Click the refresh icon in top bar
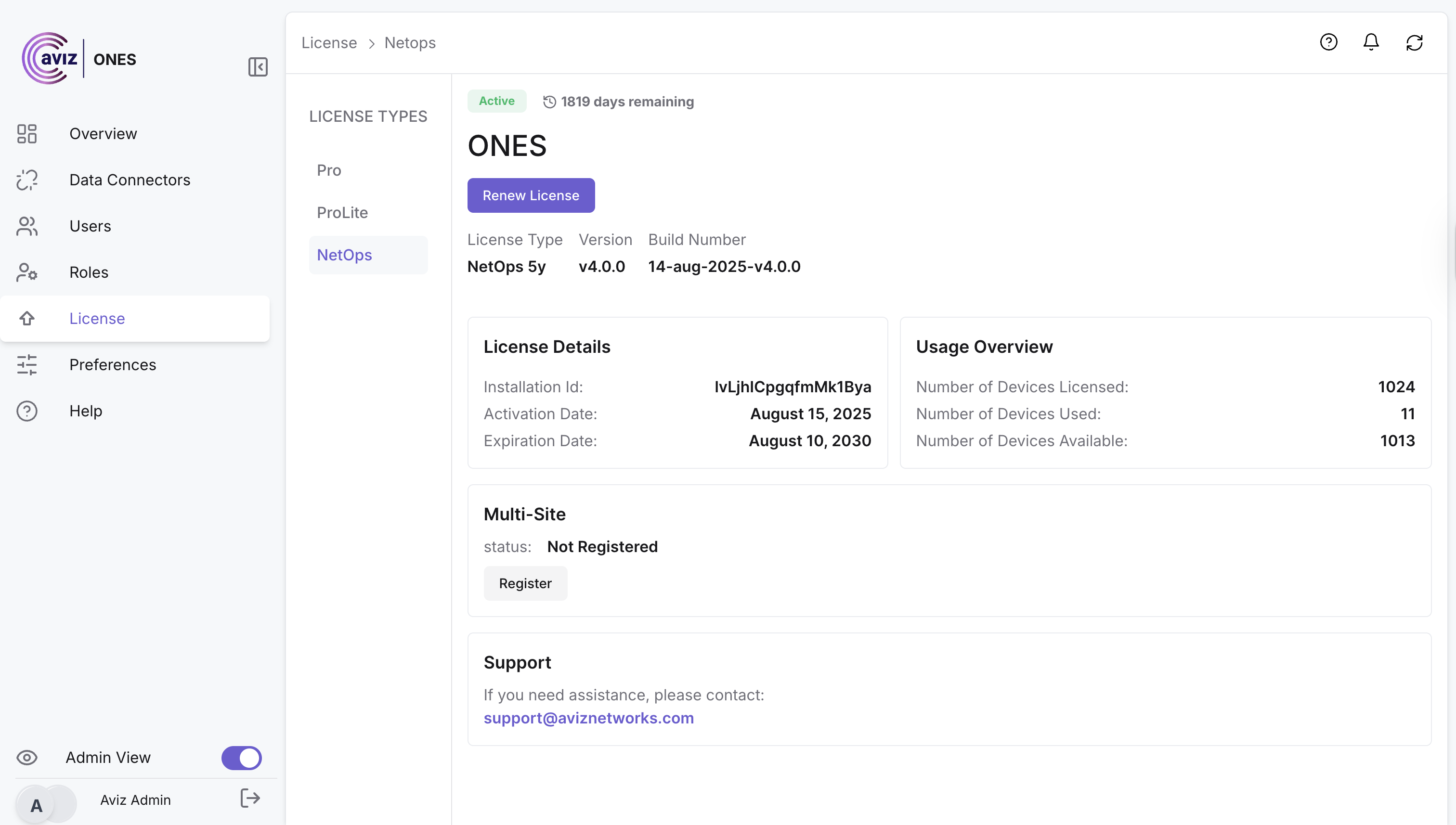This screenshot has height=825, width=1456. click(x=1414, y=42)
